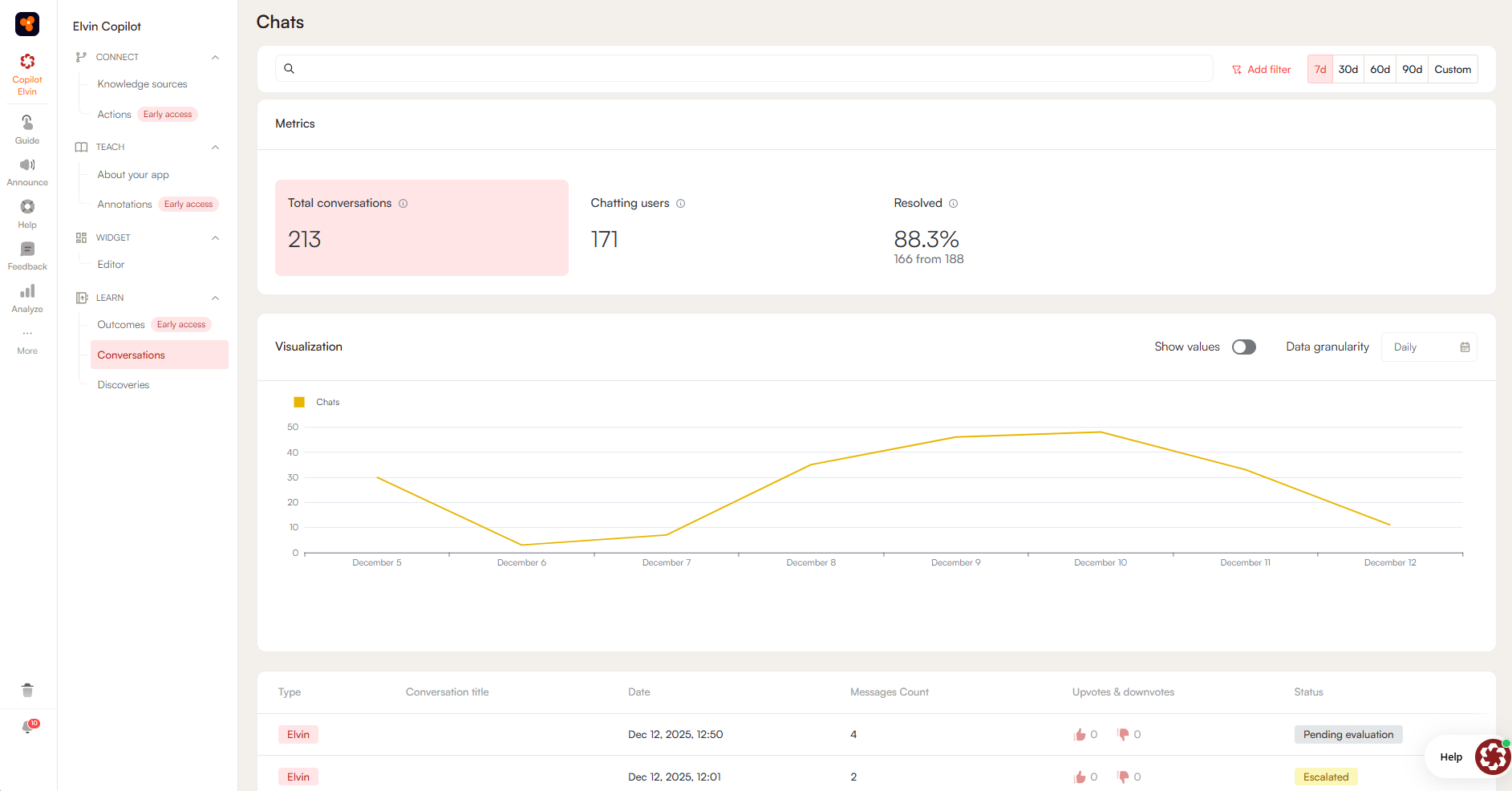This screenshot has width=1512, height=791.
Task: Go to Discoveries in sidebar
Action: [124, 385]
